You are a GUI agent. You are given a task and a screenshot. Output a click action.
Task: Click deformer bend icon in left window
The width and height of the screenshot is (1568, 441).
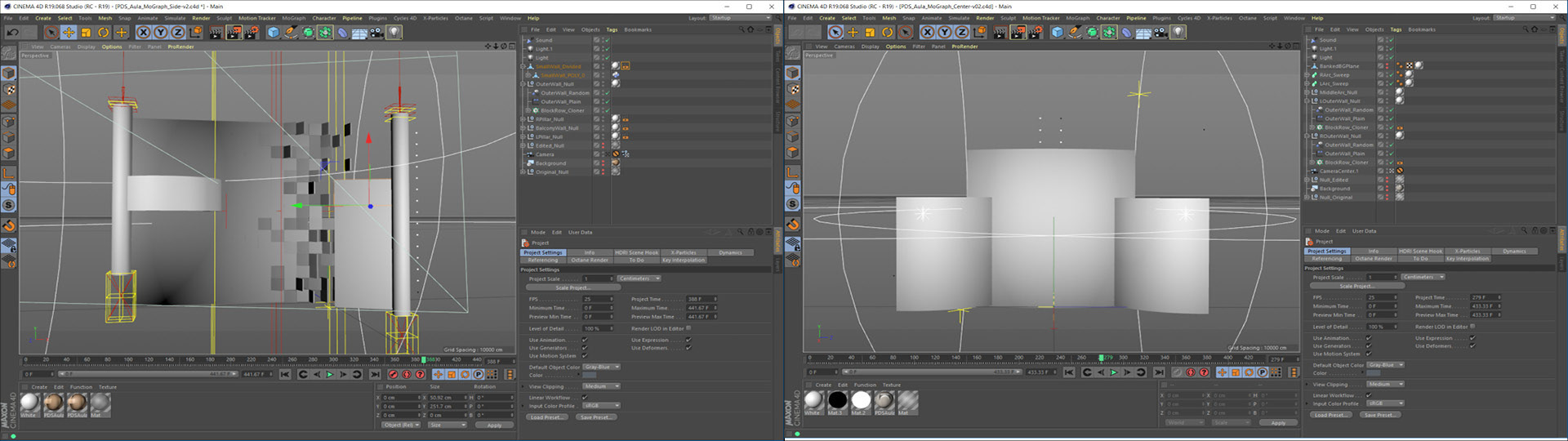pos(342,33)
